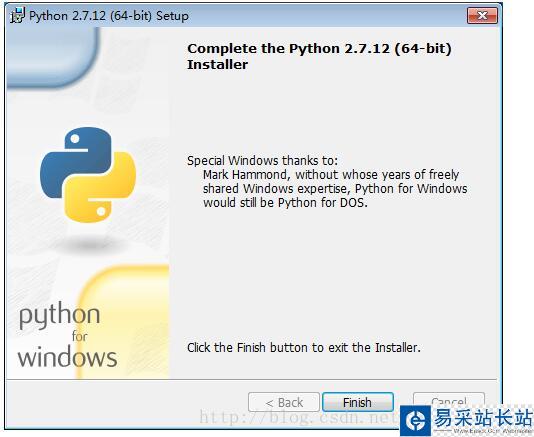
Task: Click the 'Special Windows thanks to:' line
Action: click(x=263, y=160)
